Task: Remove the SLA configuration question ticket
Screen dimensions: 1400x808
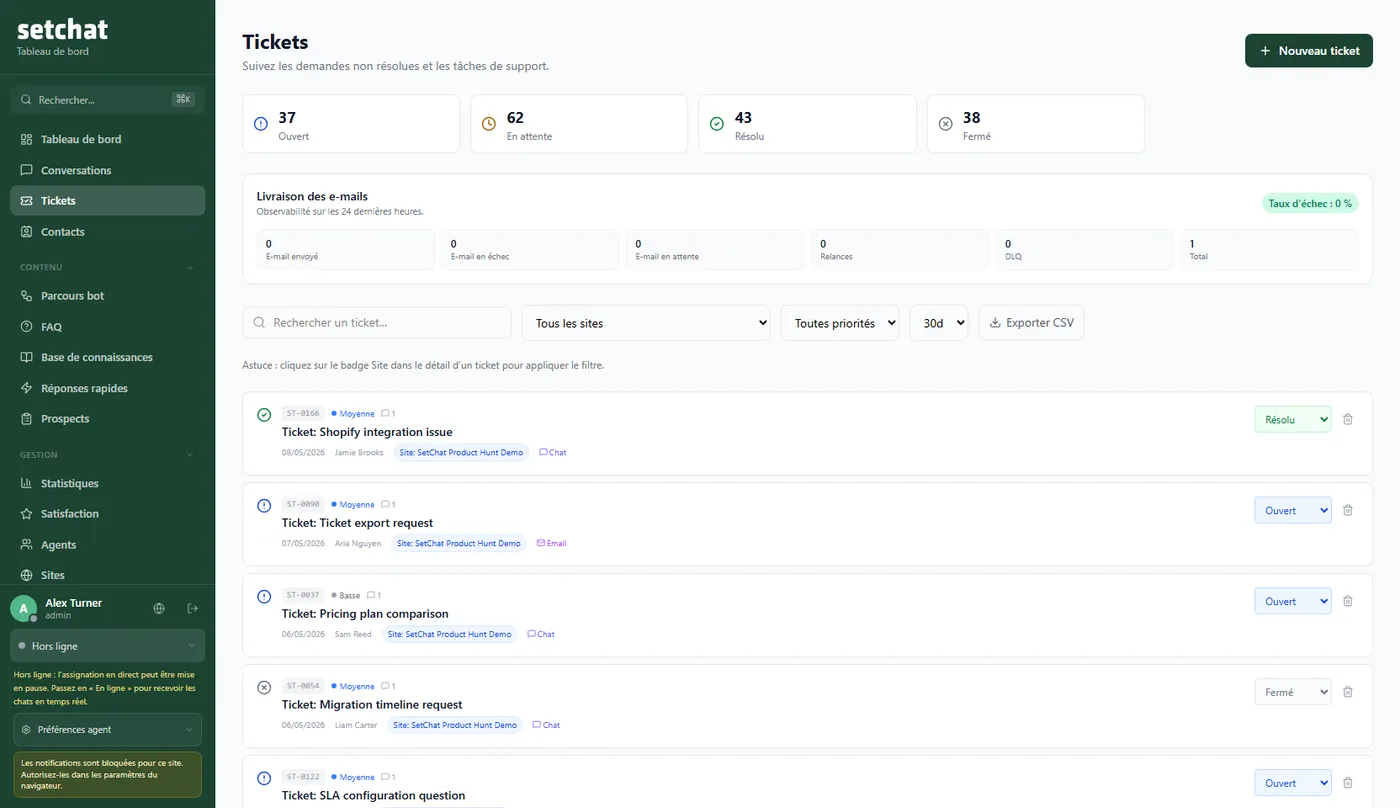Action: click(1347, 783)
